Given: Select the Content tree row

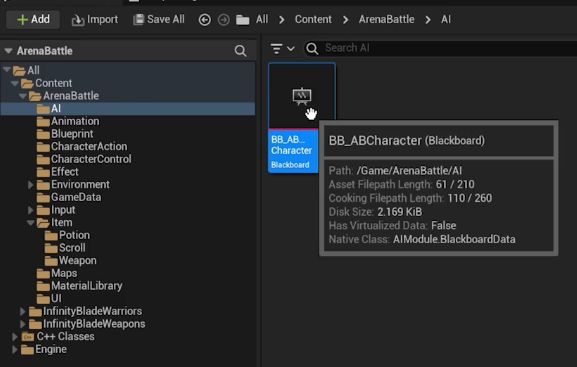Looking at the screenshot, I should tap(128, 83).
